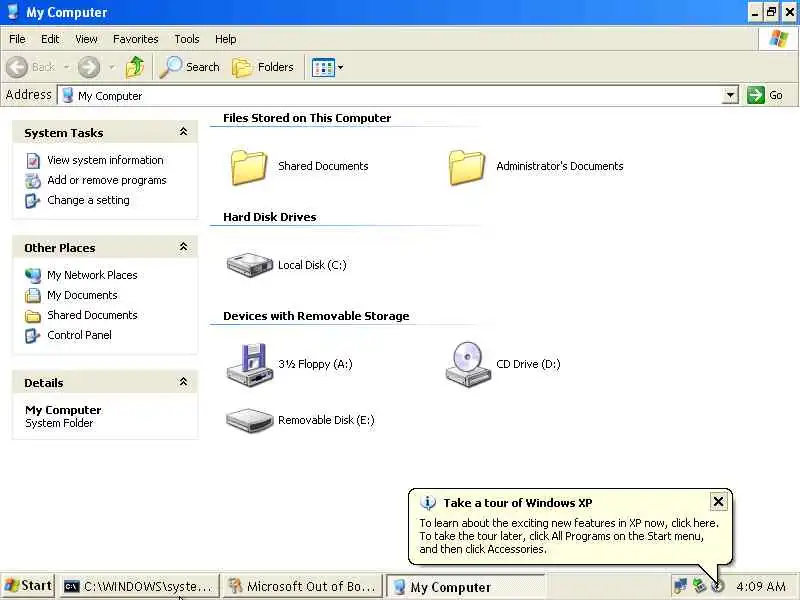
Task: Click Add or remove programs link
Action: click(x=107, y=180)
